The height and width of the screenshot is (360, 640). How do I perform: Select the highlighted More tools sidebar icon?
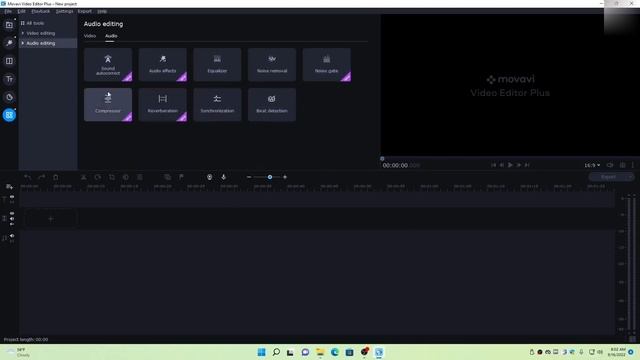[x=9, y=115]
